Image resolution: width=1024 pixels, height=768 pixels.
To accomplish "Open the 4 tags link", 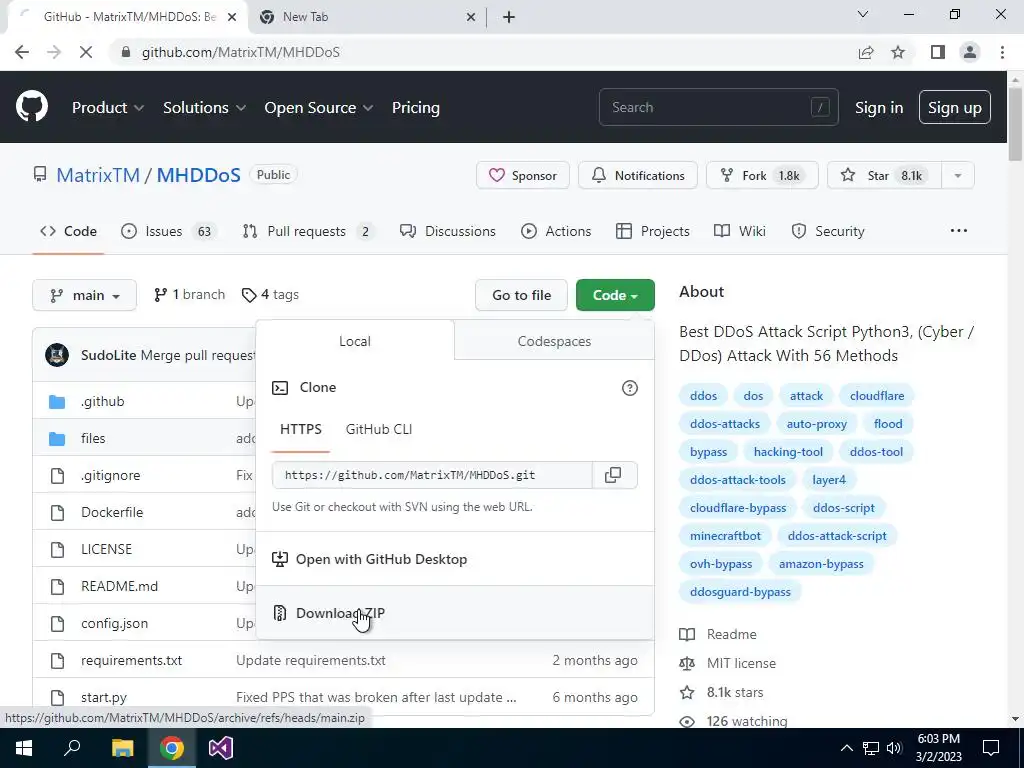I will point(270,295).
